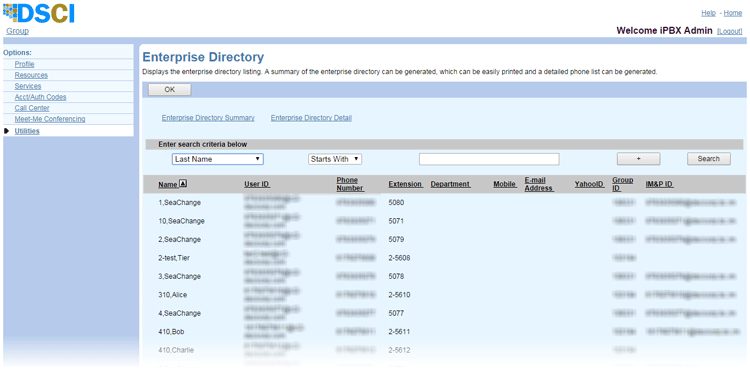Open the Starts With match dropdown

335,159
